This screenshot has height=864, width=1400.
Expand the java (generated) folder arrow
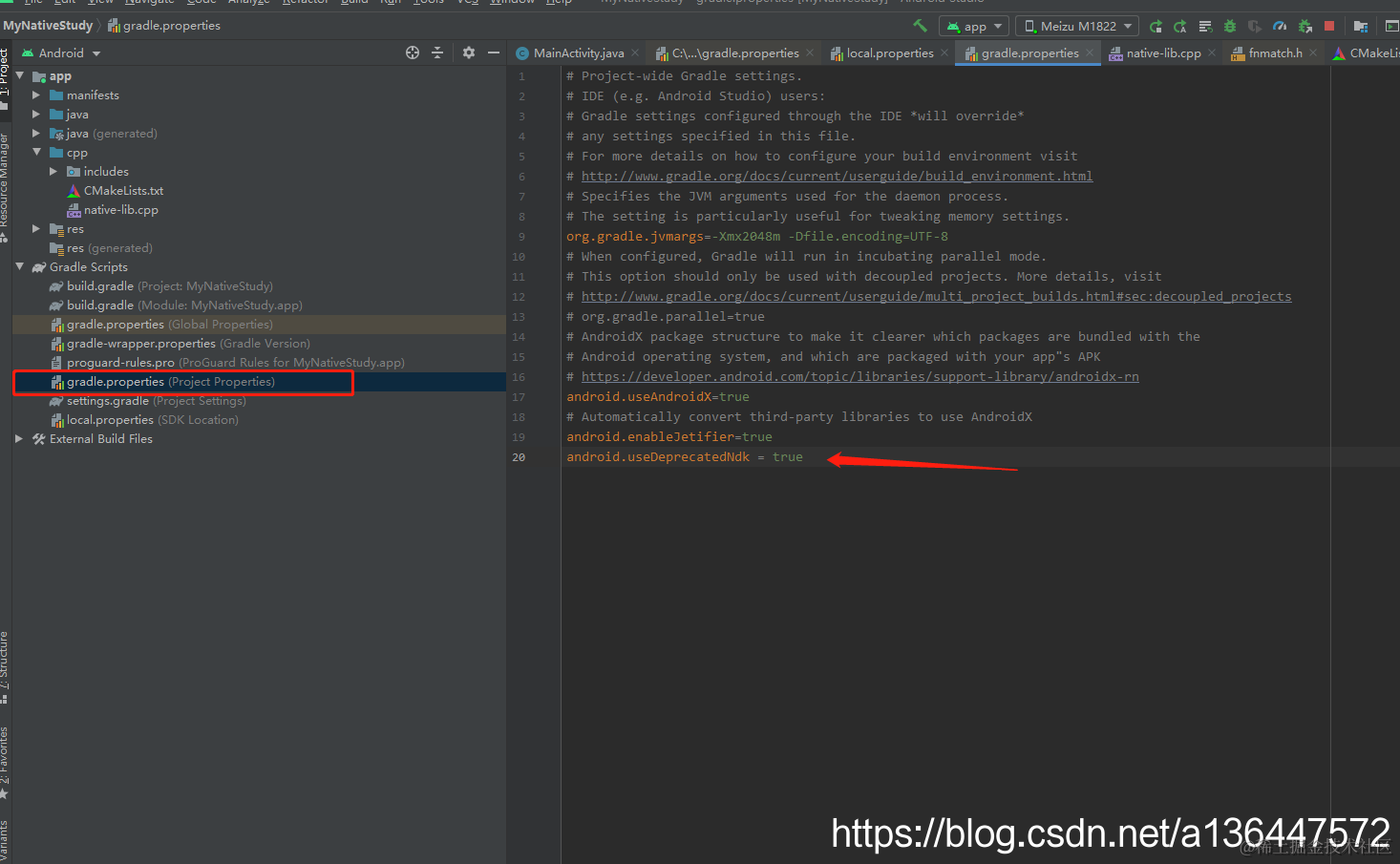[x=36, y=134]
